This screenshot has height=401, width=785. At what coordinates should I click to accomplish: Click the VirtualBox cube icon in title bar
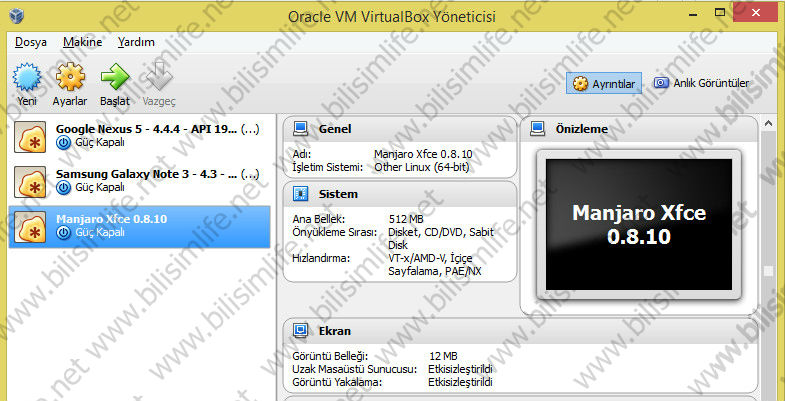click(x=17, y=16)
